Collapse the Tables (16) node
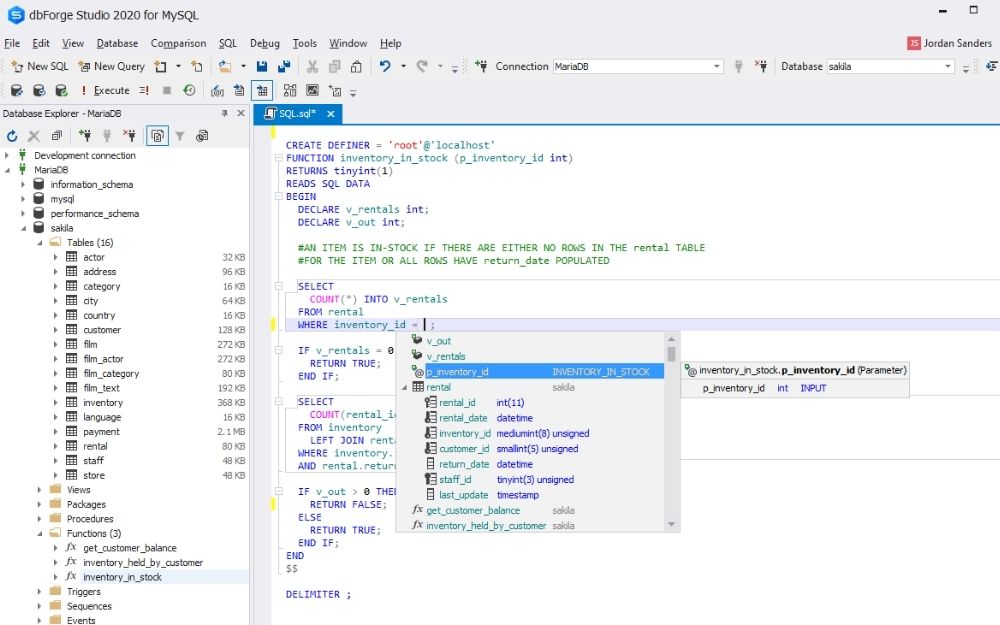This screenshot has width=1000, height=625. coord(37,242)
